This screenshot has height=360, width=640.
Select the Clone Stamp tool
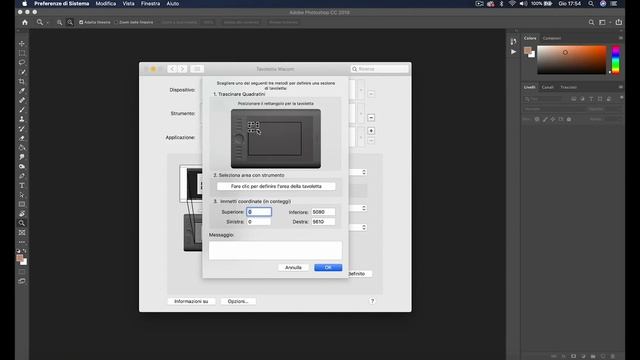point(22,120)
